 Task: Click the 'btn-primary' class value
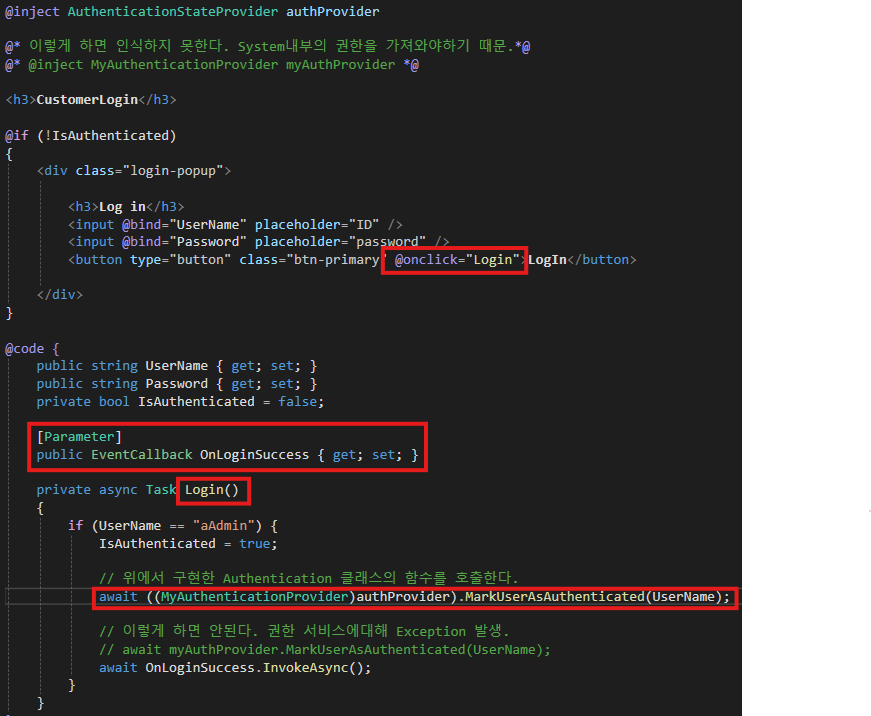tap(337, 260)
